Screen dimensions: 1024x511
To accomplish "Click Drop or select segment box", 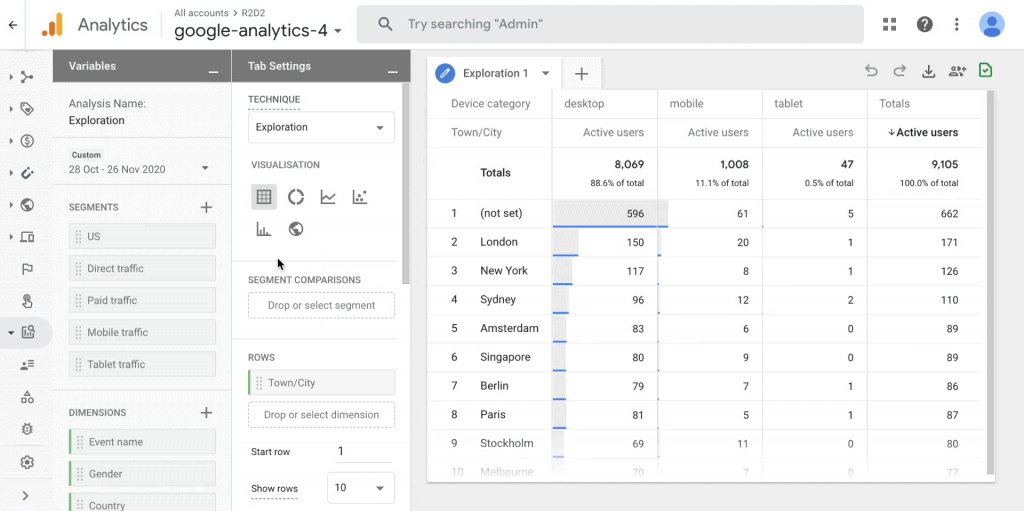I will coord(321,305).
